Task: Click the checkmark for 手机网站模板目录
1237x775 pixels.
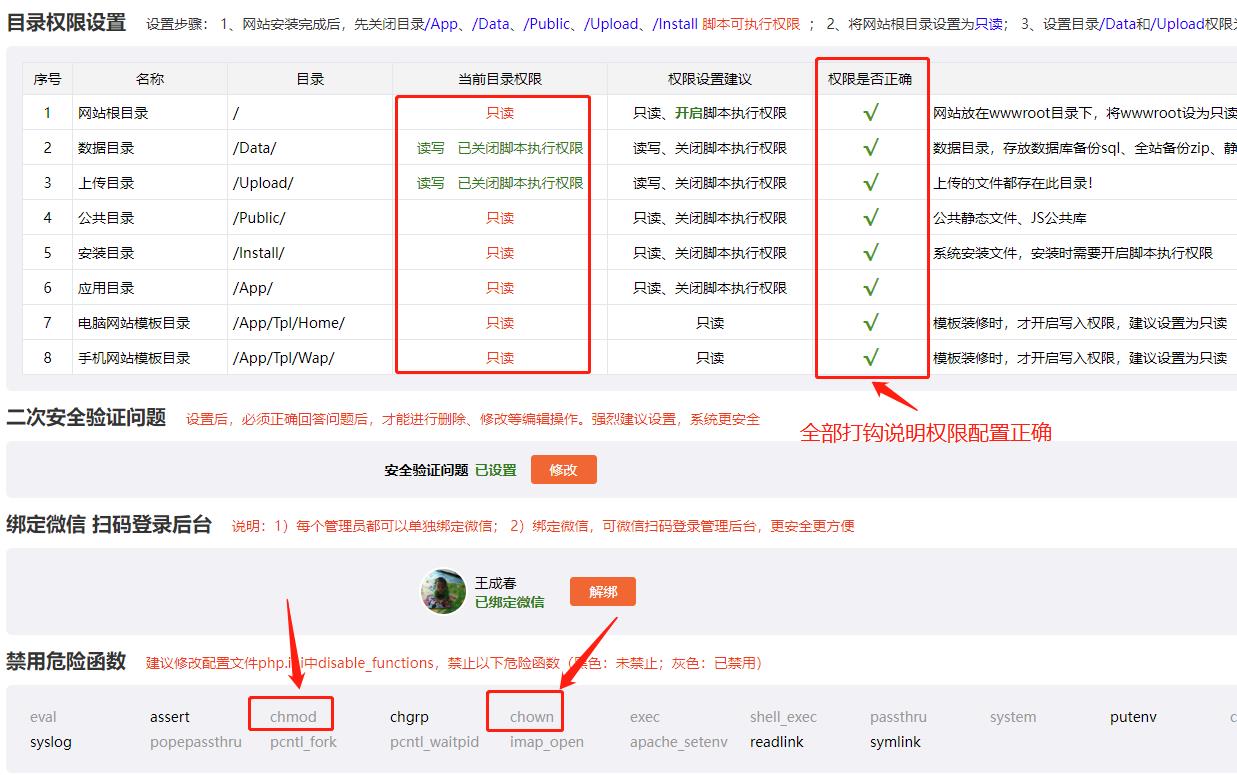Action: click(871, 357)
